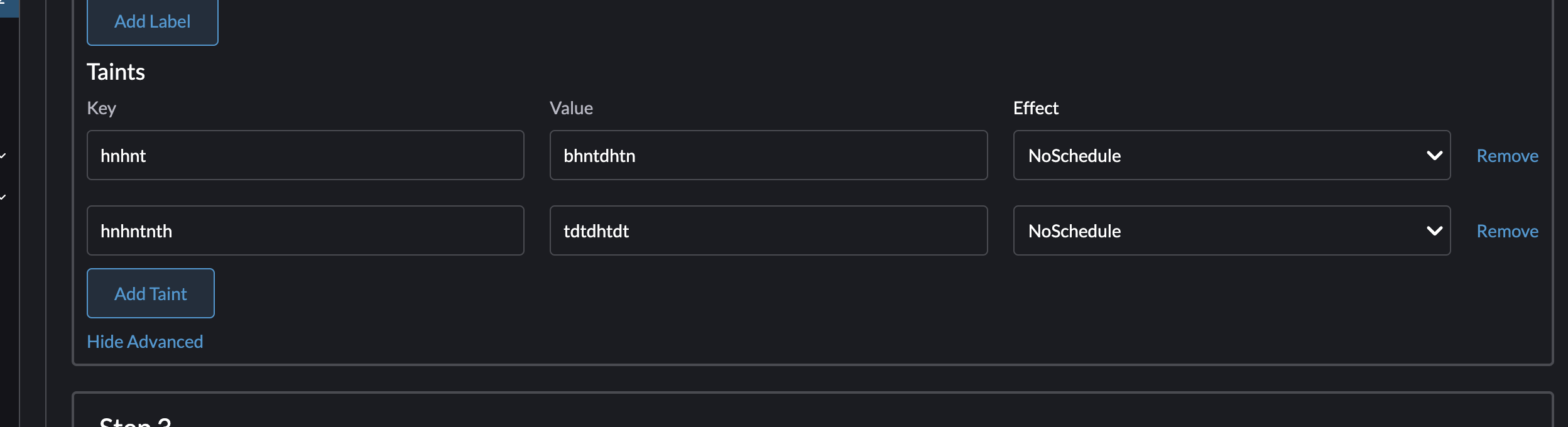Select the Taints section heading
This screenshot has width=1568, height=427.
coord(116,71)
